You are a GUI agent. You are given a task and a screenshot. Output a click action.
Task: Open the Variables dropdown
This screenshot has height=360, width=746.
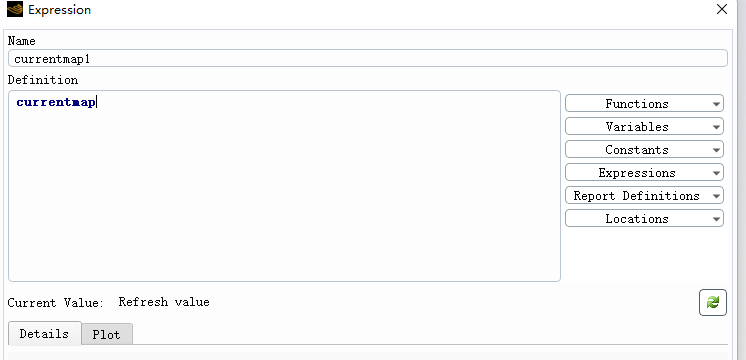644,126
